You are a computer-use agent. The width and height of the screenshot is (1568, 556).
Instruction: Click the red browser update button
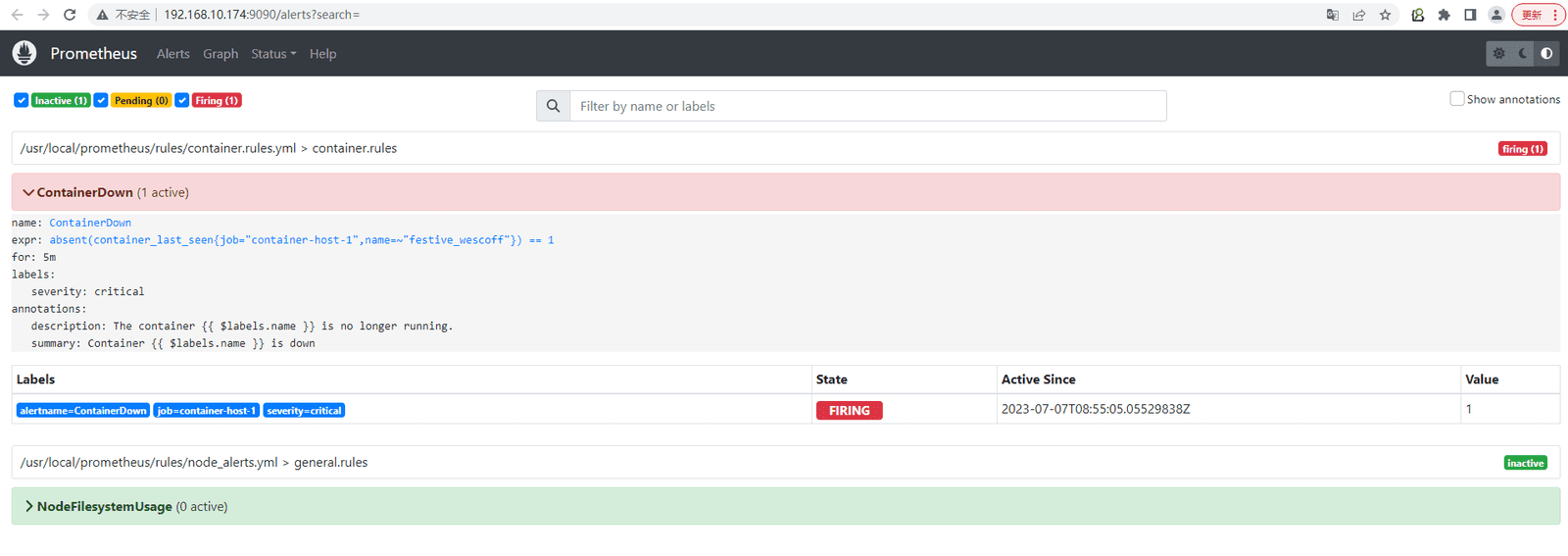coord(1539,15)
